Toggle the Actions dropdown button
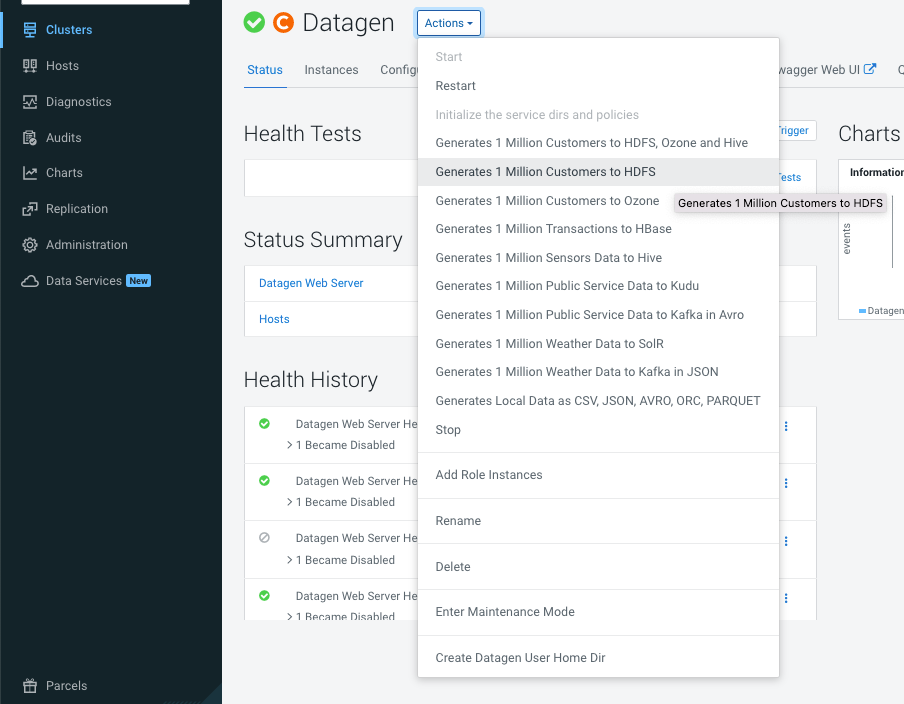The image size is (904, 704). [449, 23]
